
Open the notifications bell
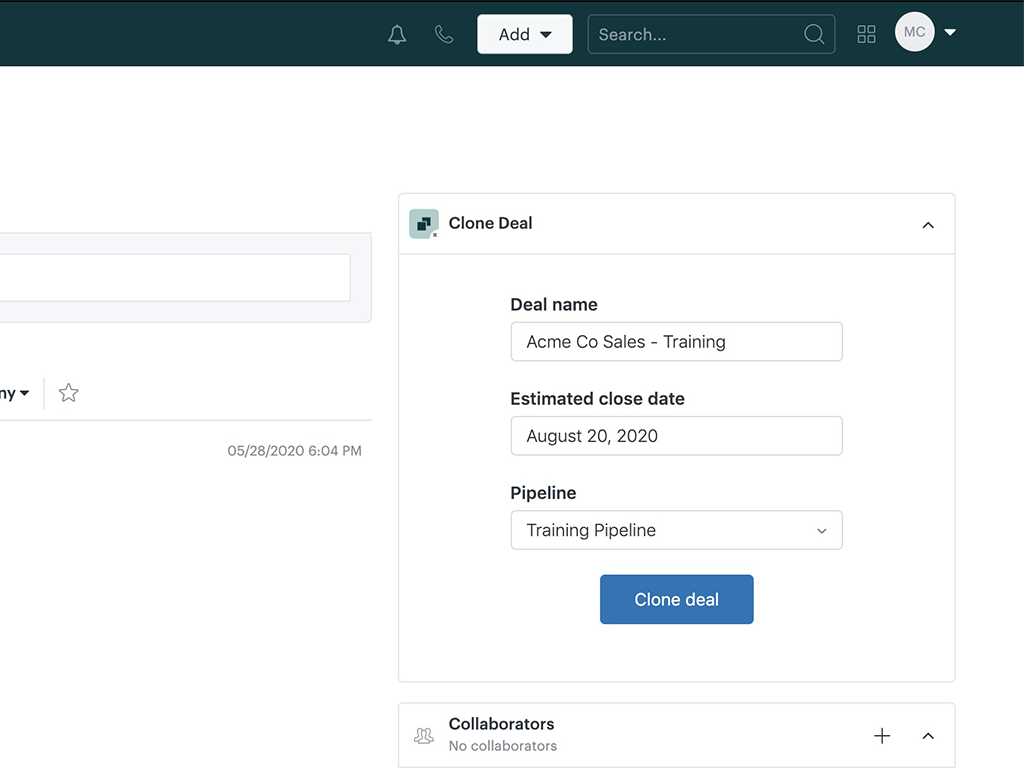(397, 35)
